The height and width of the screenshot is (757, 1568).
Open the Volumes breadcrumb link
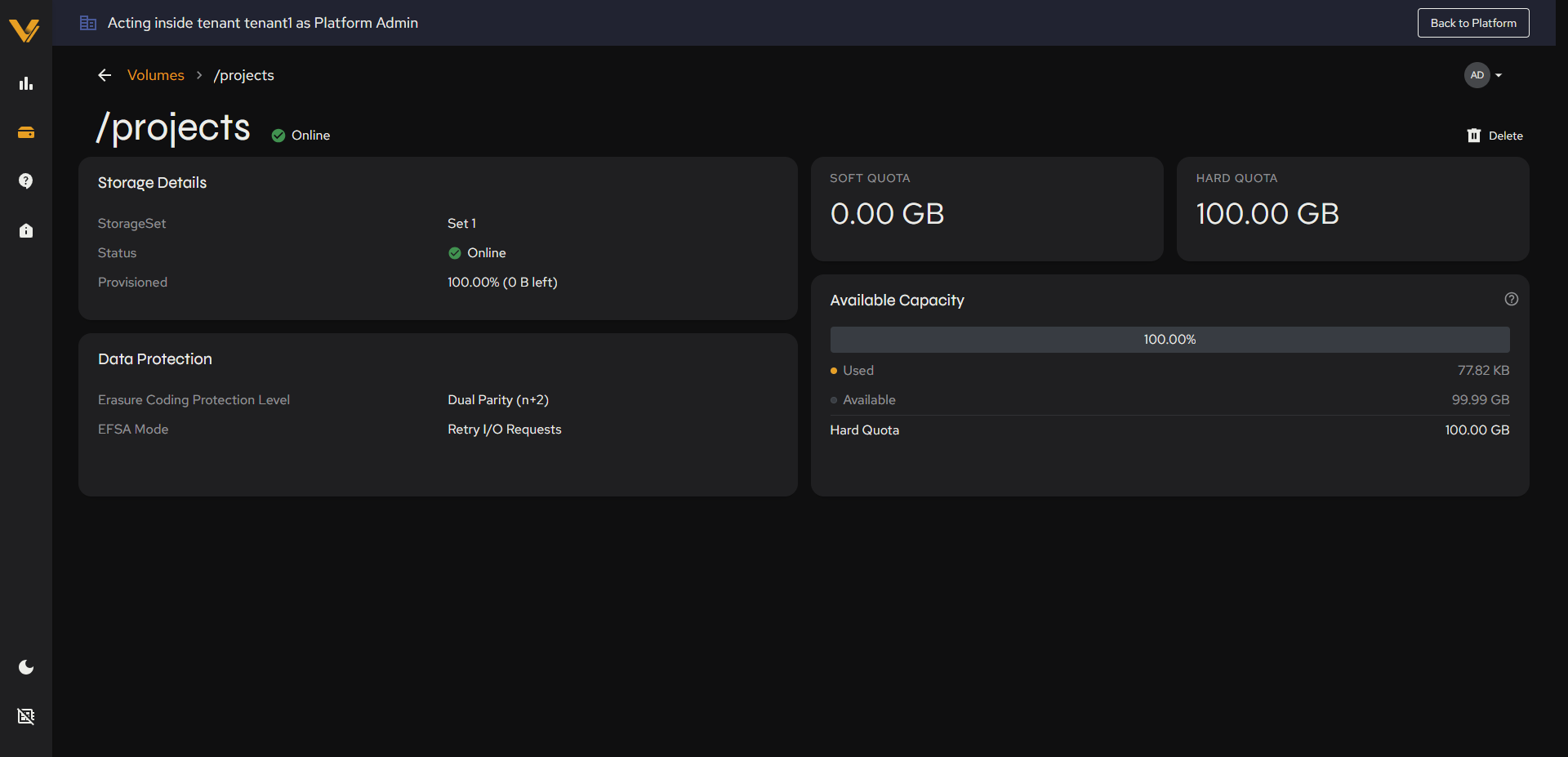click(155, 75)
